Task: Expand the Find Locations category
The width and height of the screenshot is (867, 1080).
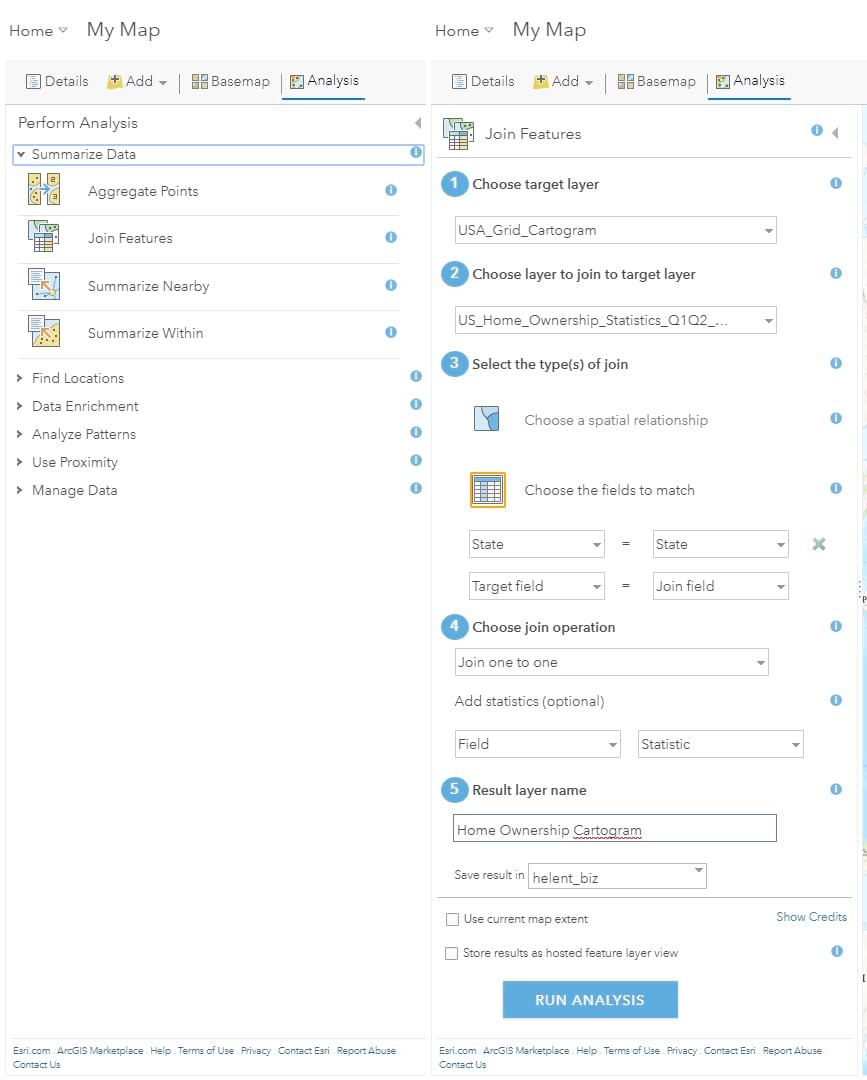Action: (x=20, y=378)
